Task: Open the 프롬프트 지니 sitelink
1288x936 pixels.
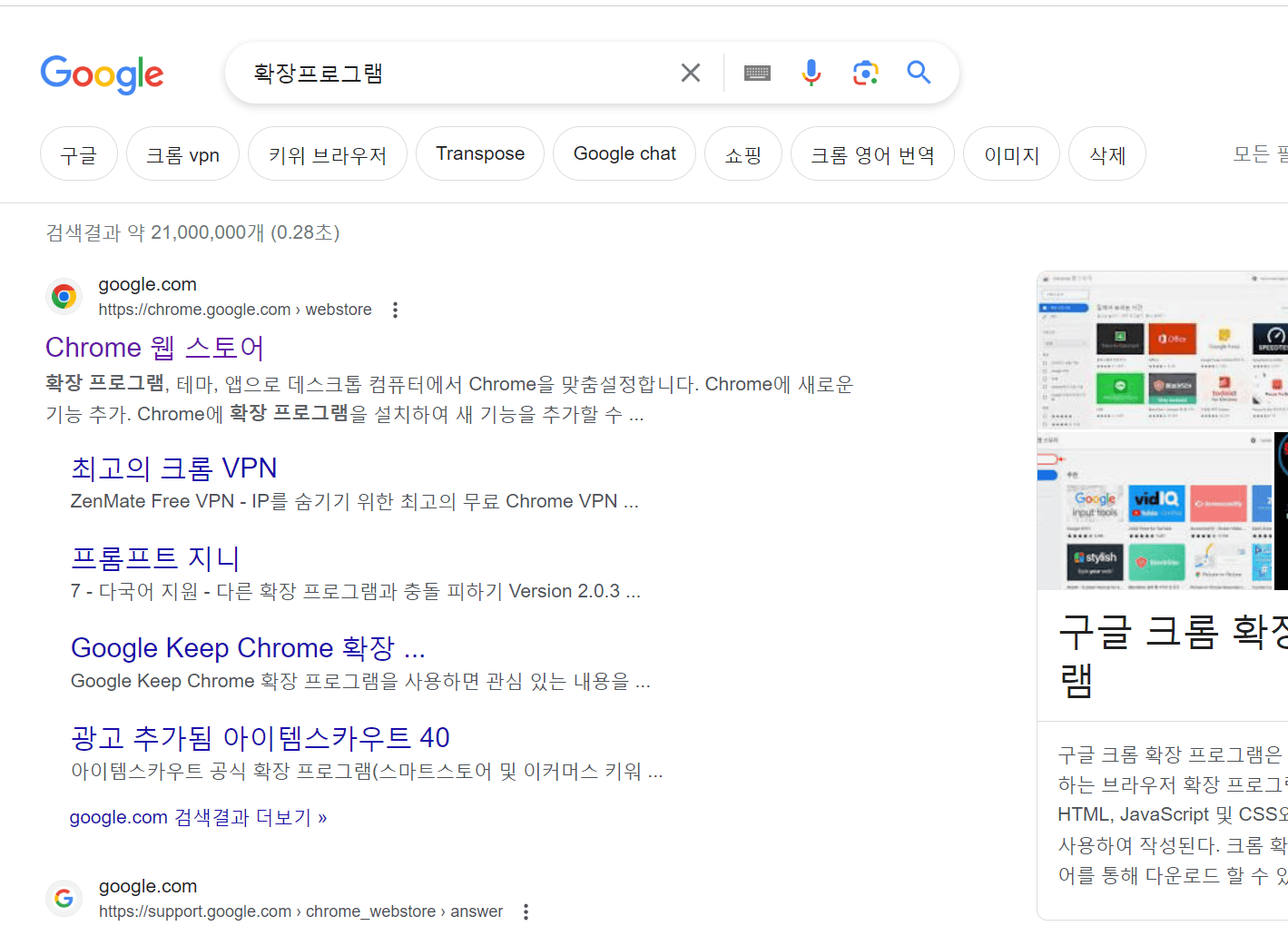Action: pyautogui.click(x=155, y=558)
